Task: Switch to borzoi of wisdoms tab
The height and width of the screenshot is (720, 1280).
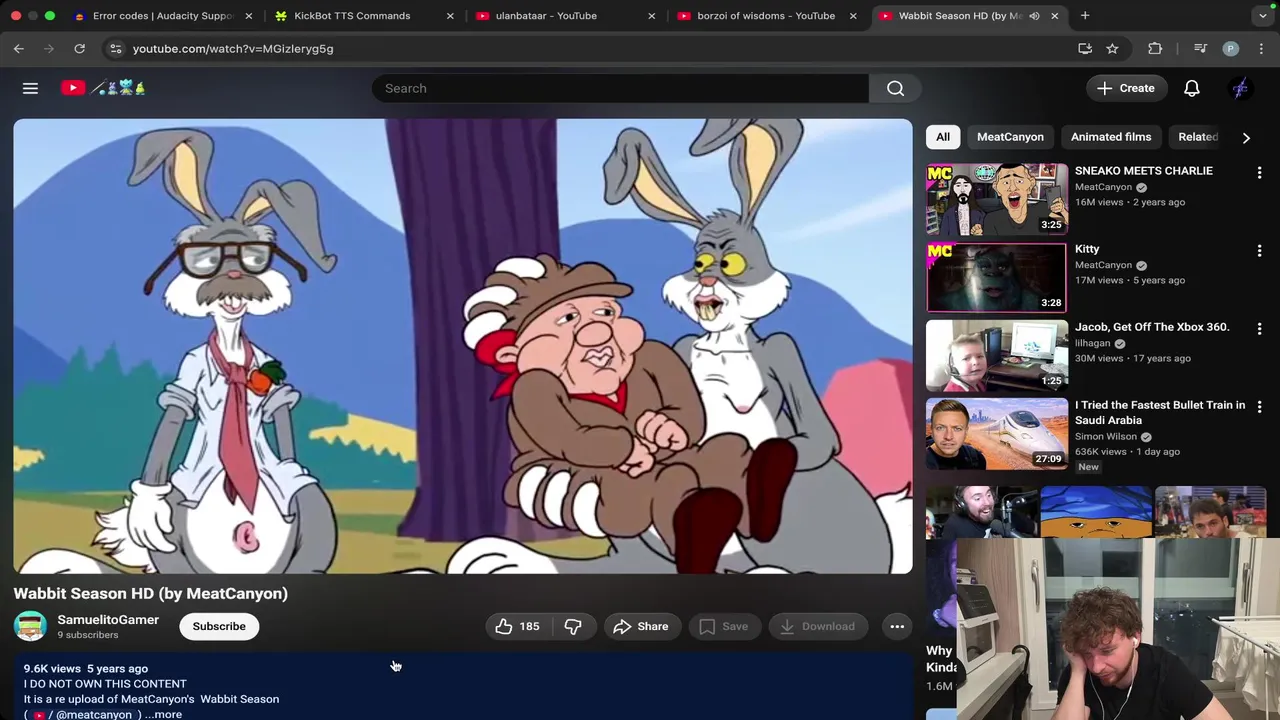Action: 766,16
